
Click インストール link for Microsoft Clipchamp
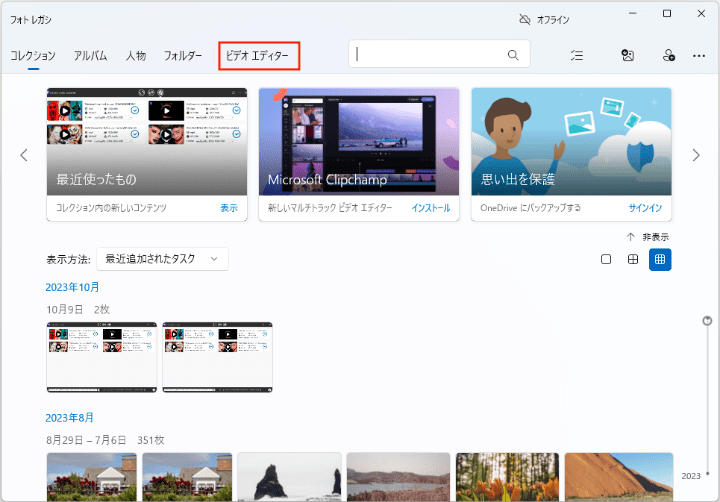[431, 208]
